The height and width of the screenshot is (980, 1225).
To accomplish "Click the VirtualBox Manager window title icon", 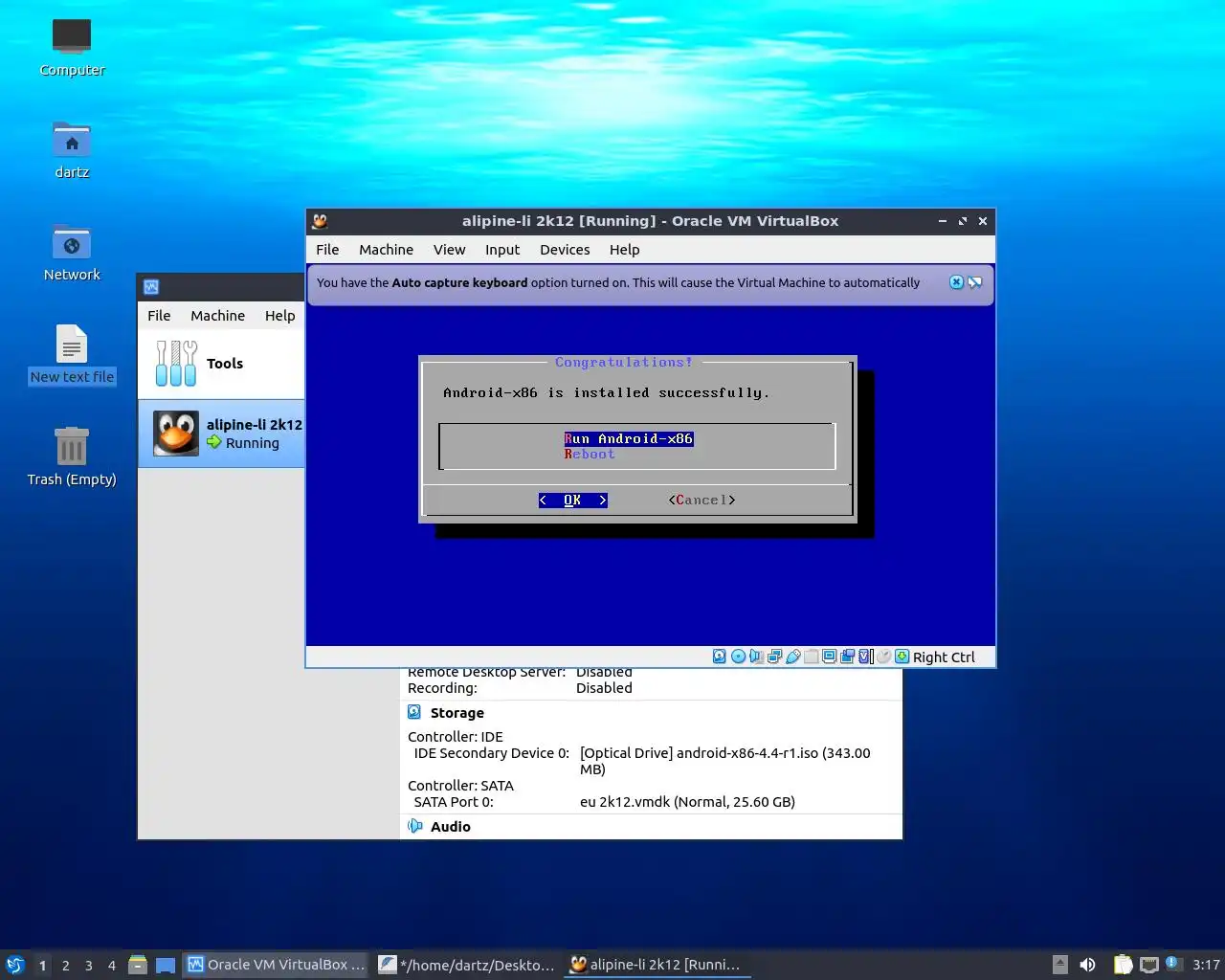I will pos(151,287).
